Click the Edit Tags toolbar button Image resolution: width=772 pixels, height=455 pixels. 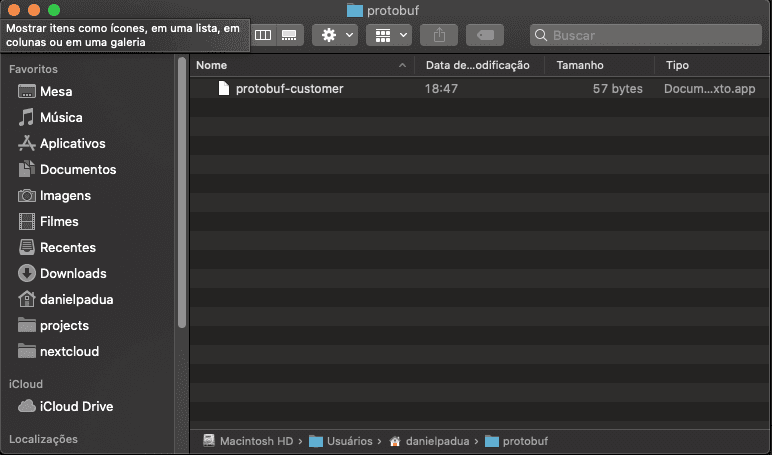tap(485, 35)
